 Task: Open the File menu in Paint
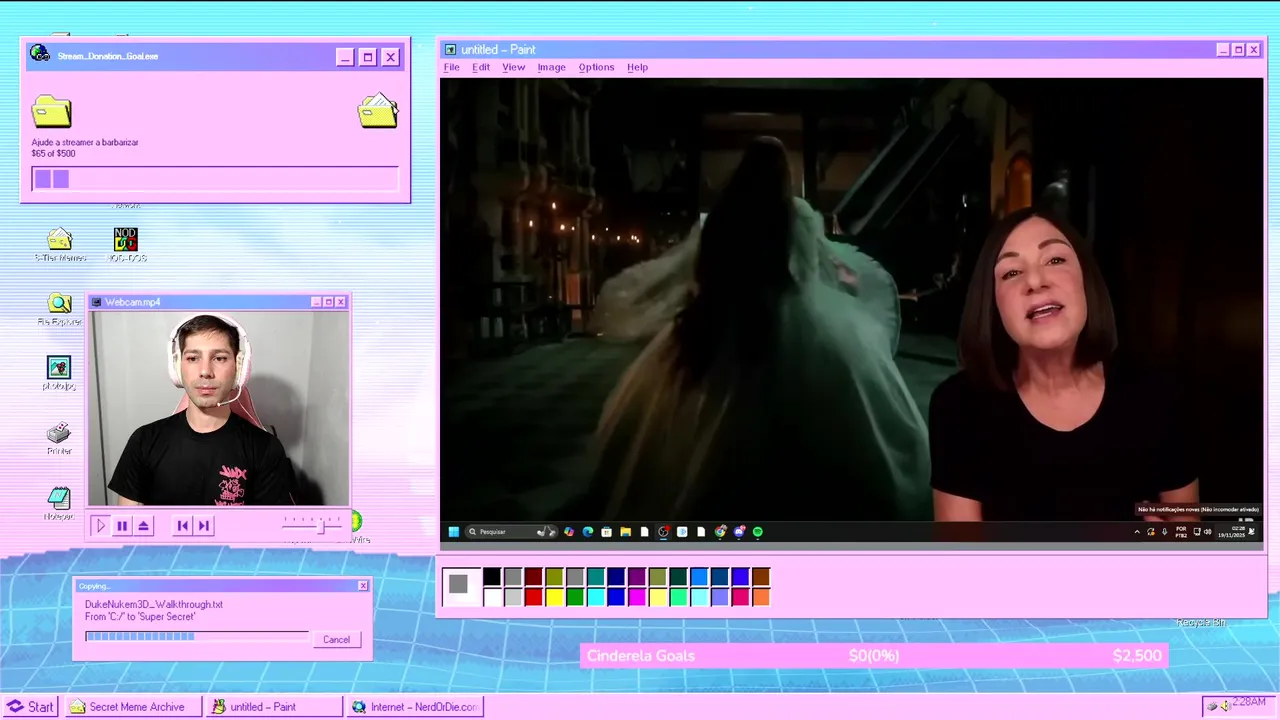[x=451, y=67]
